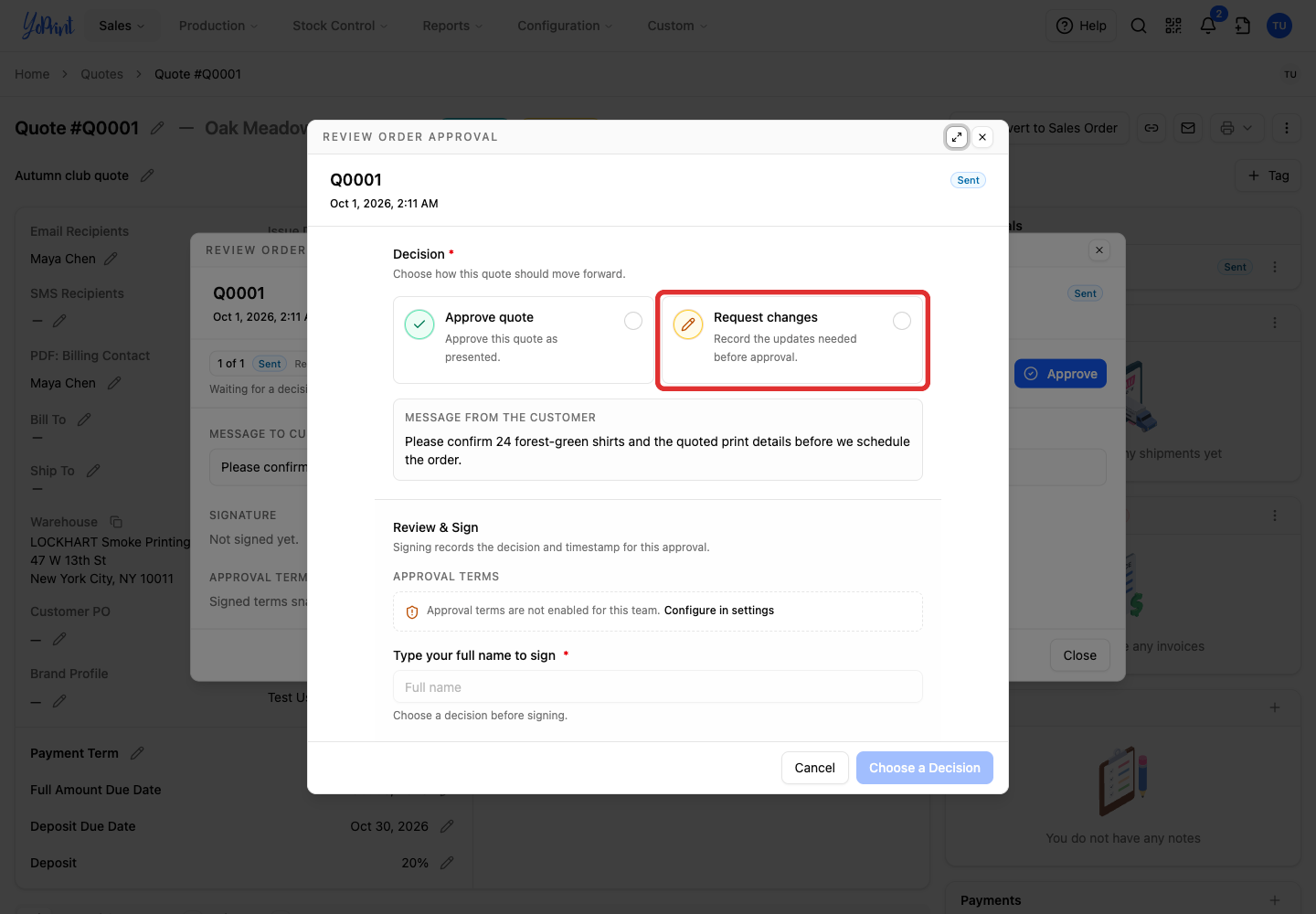This screenshot has width=1316, height=914.
Task: Open the Production menu
Action: click(x=218, y=26)
